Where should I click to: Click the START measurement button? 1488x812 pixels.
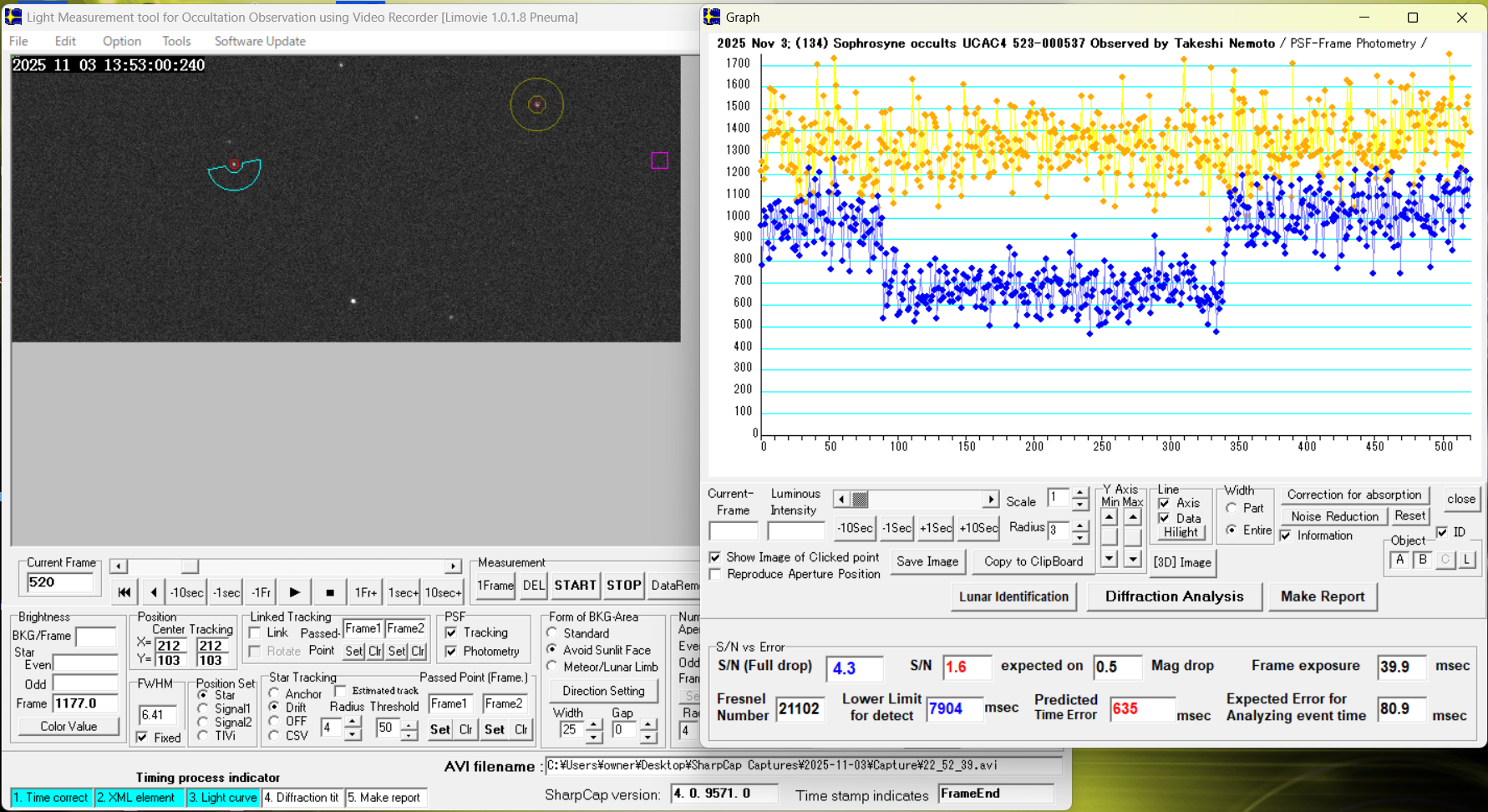click(575, 586)
